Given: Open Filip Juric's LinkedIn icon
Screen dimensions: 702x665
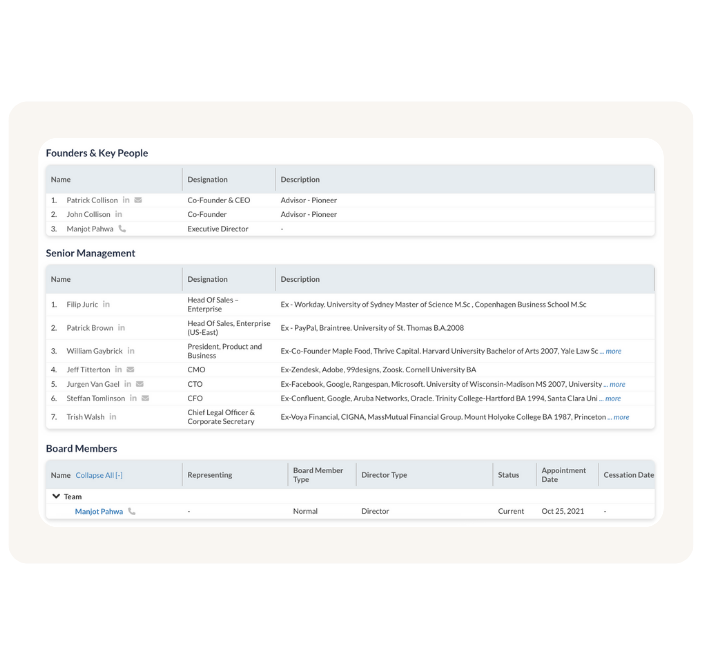Looking at the screenshot, I should coord(106,304).
